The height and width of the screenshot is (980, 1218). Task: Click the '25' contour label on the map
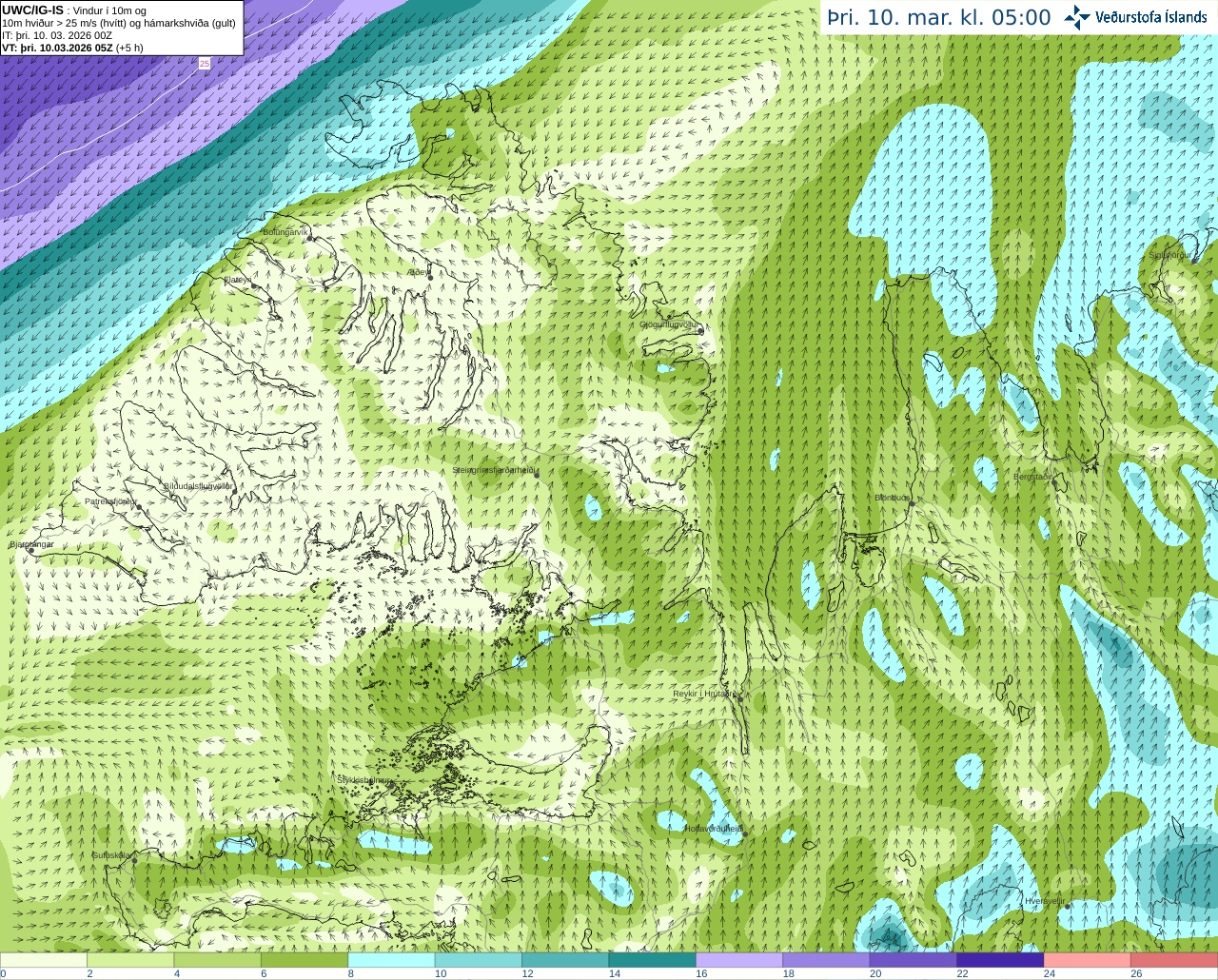point(205,63)
